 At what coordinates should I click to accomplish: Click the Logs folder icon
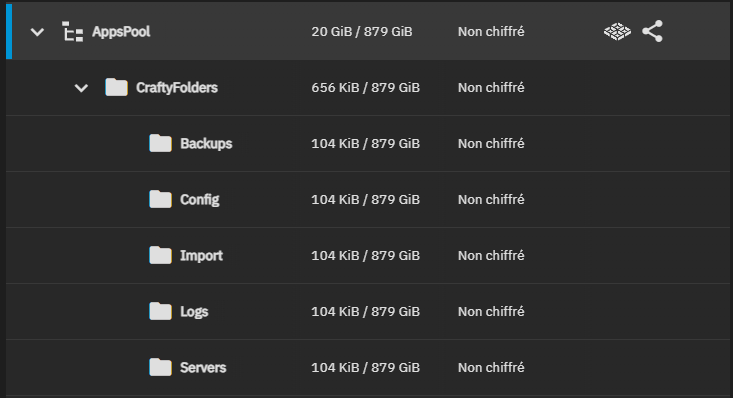pos(160,311)
